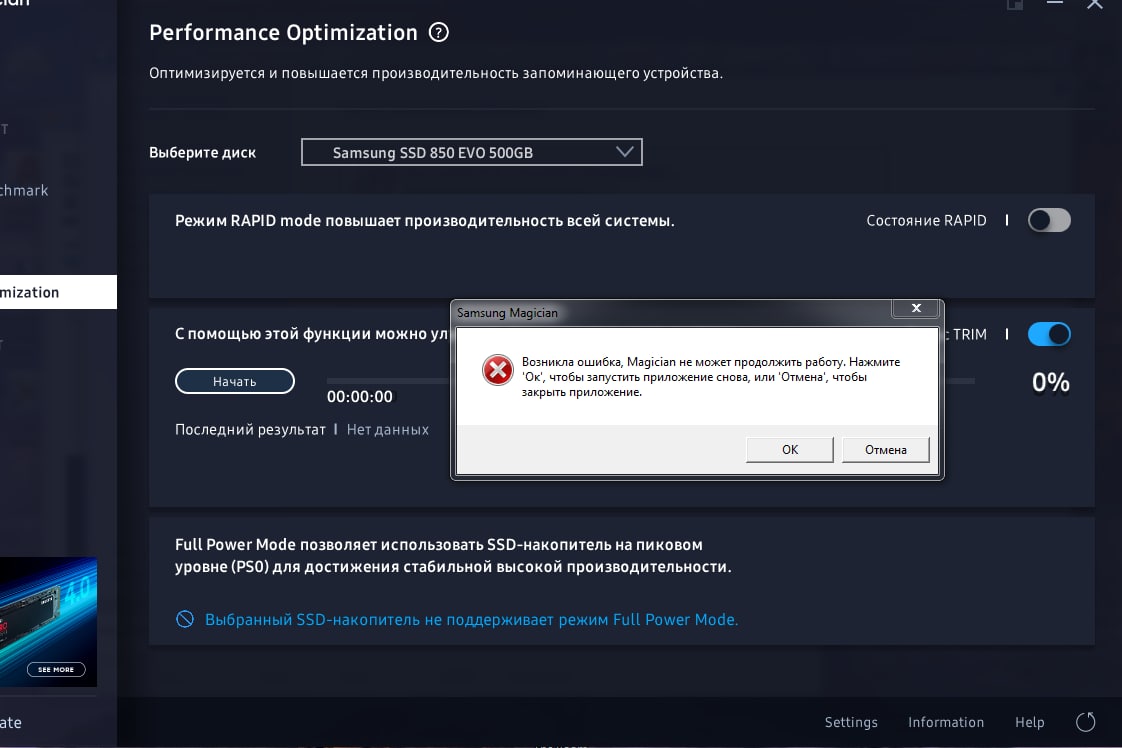Image resolution: width=1122 pixels, height=748 pixels.
Task: Turn off the TRIM toggle switch
Action: tap(1049, 334)
